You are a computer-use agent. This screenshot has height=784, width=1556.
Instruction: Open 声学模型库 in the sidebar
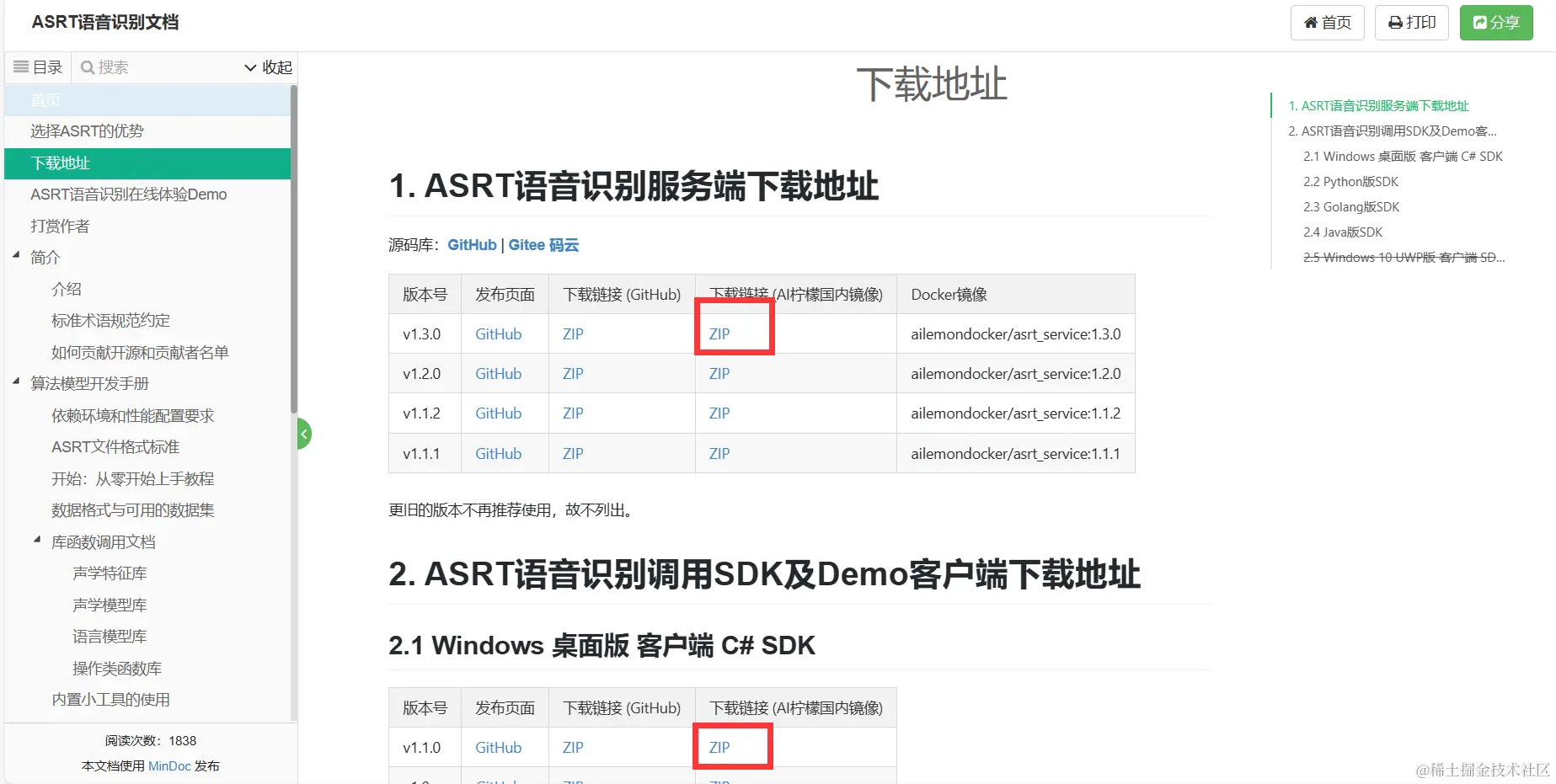coord(110,605)
